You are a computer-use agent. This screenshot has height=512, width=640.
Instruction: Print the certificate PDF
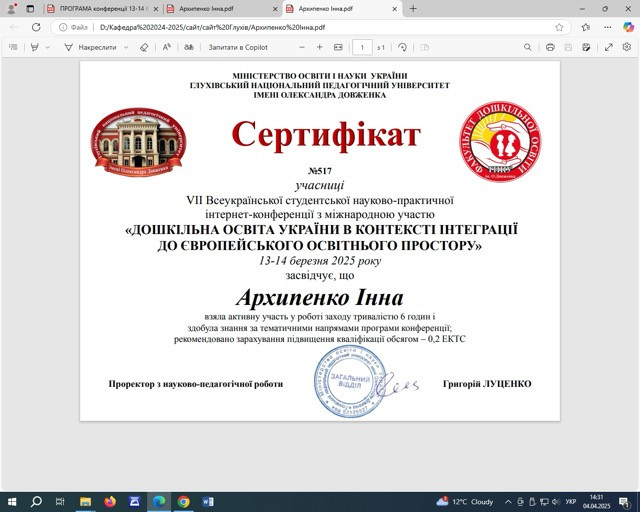tap(550, 47)
